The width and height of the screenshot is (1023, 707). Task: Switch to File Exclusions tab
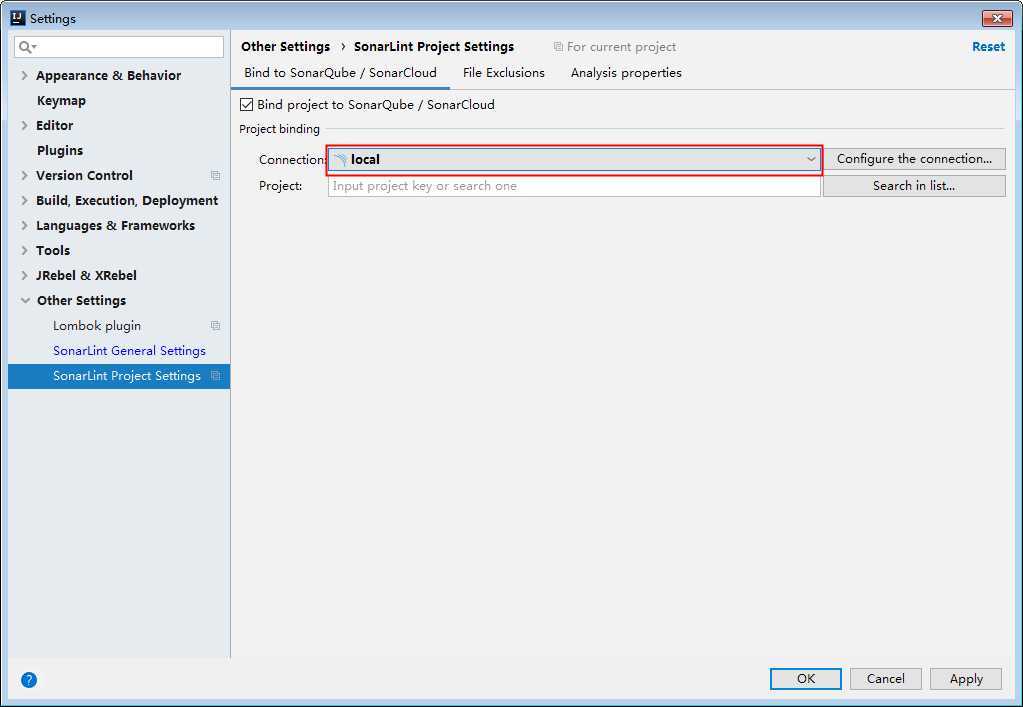504,73
